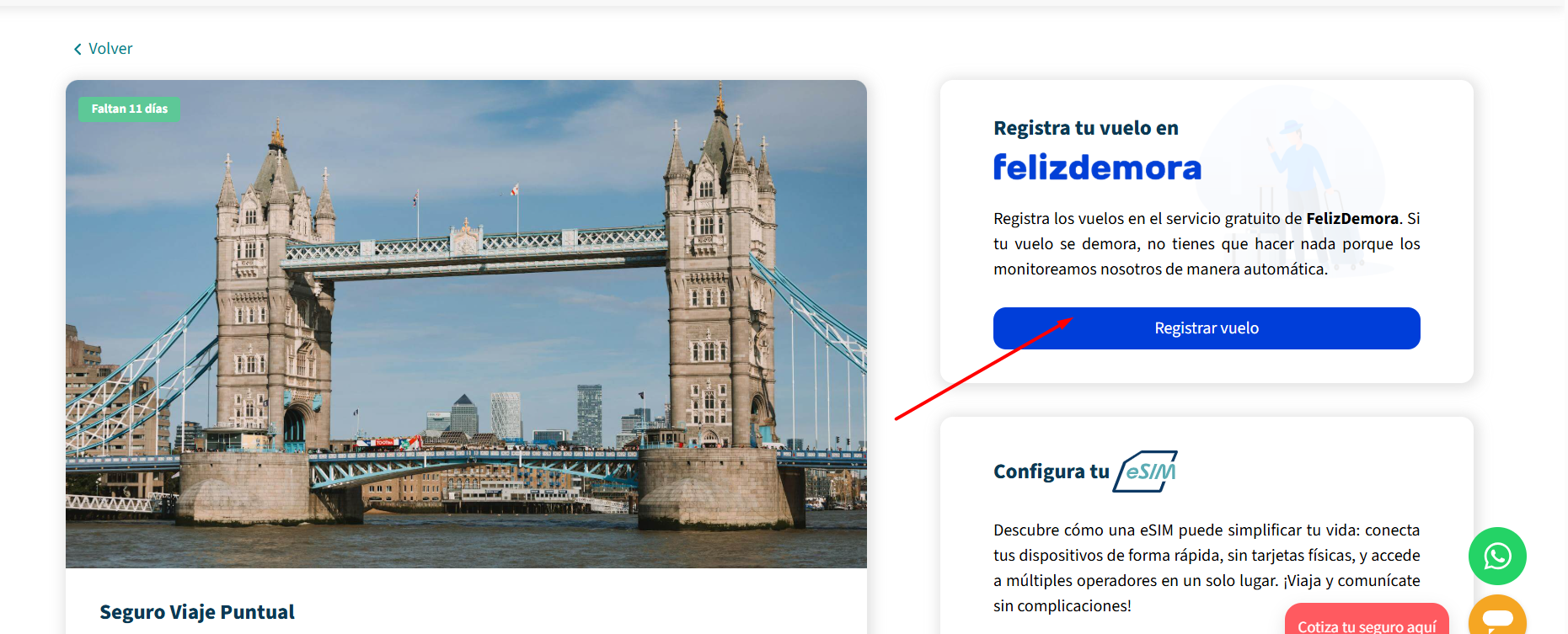
Task: Click the eSIM description paragraph
Action: click(1207, 568)
